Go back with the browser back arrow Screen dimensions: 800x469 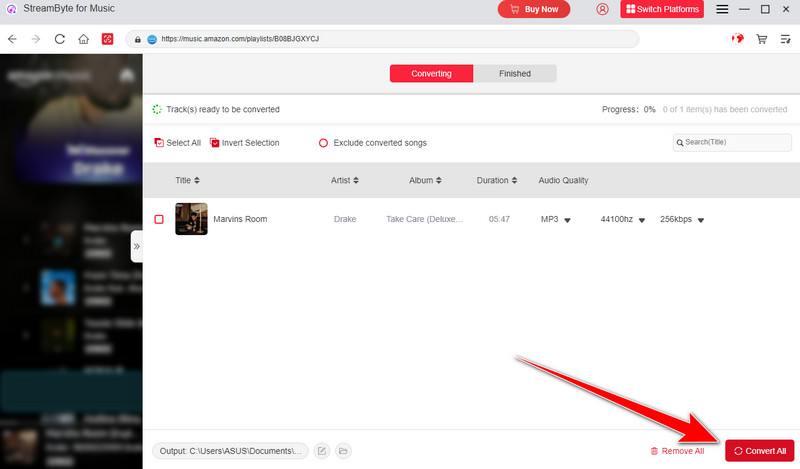tap(12, 39)
